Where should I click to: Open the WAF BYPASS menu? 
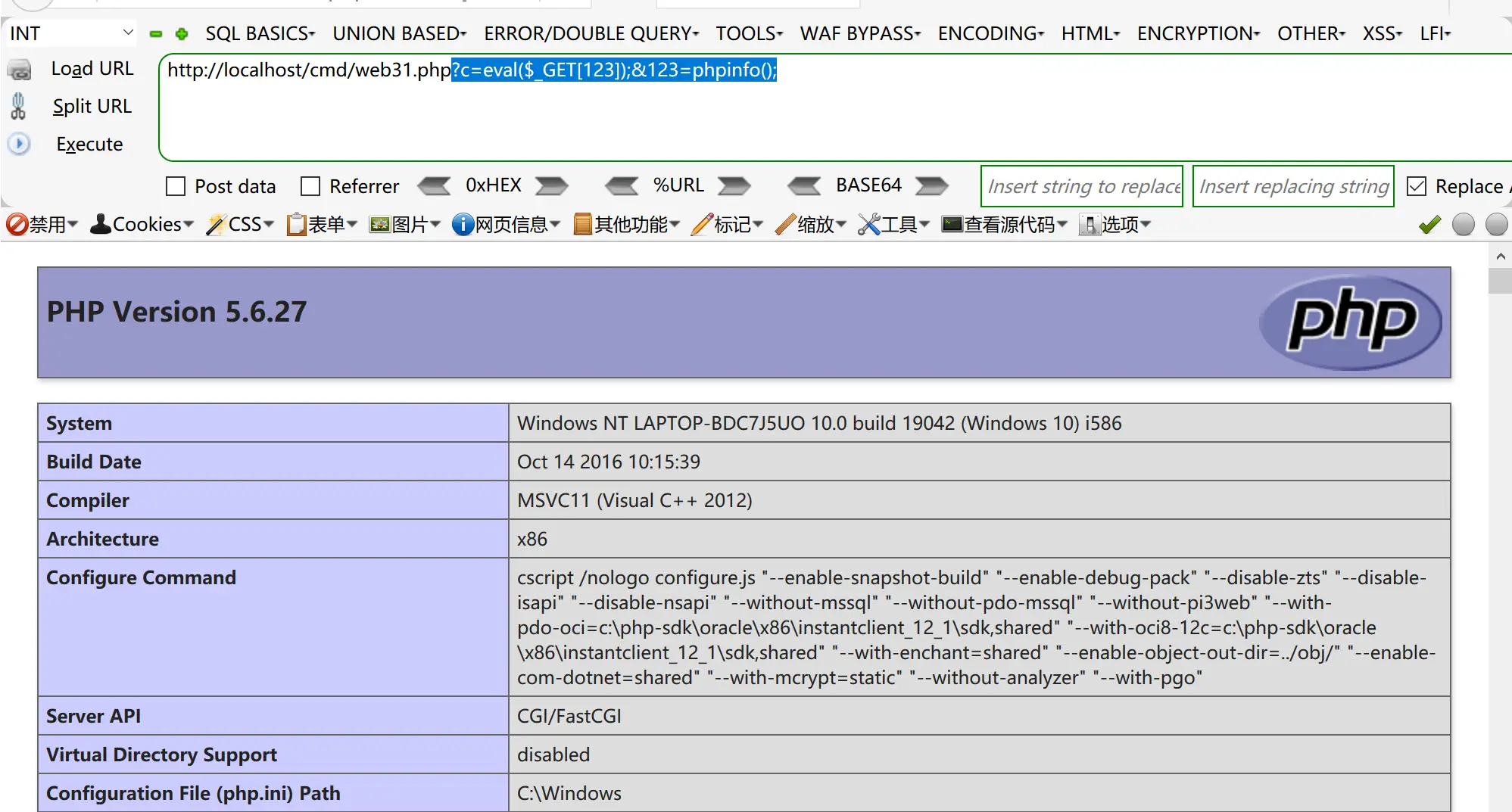tap(860, 33)
